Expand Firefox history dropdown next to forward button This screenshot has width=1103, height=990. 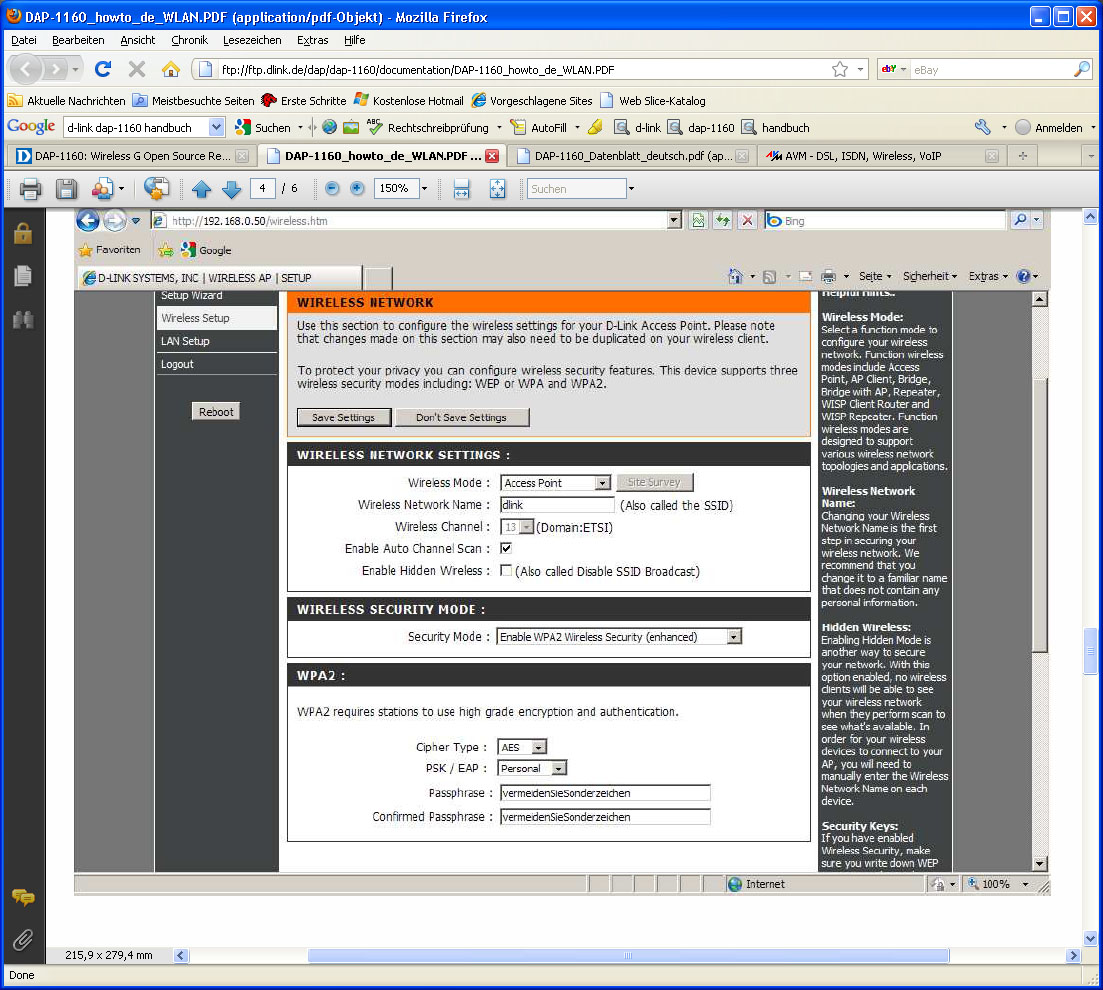pyautogui.click(x=75, y=69)
